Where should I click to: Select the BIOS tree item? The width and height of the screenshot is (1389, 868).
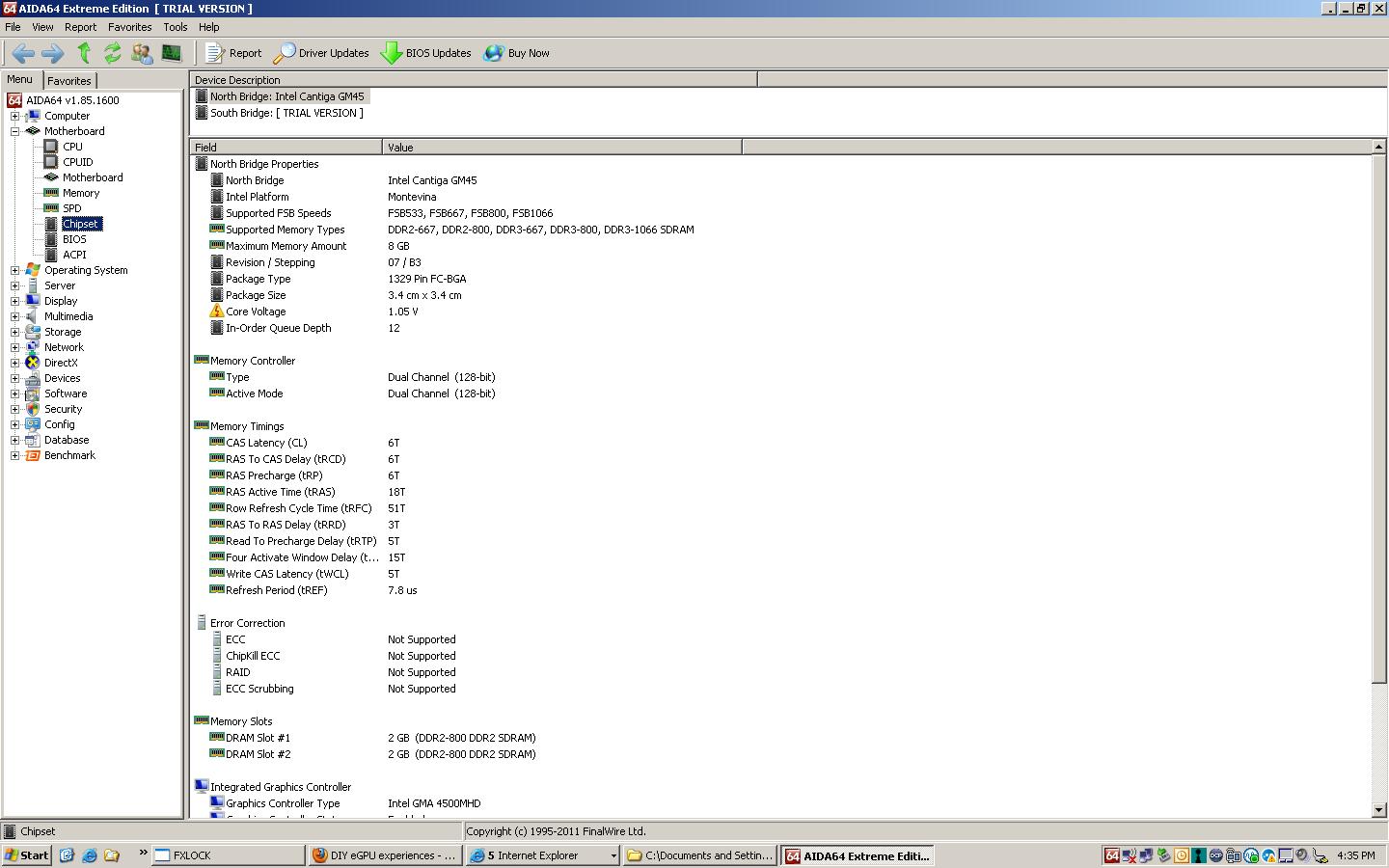click(74, 239)
